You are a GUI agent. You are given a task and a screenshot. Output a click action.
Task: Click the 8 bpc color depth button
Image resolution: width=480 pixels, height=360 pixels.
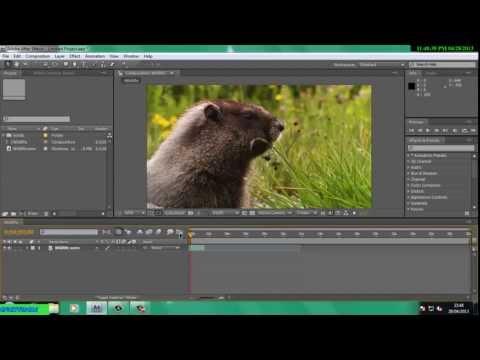tap(32, 213)
